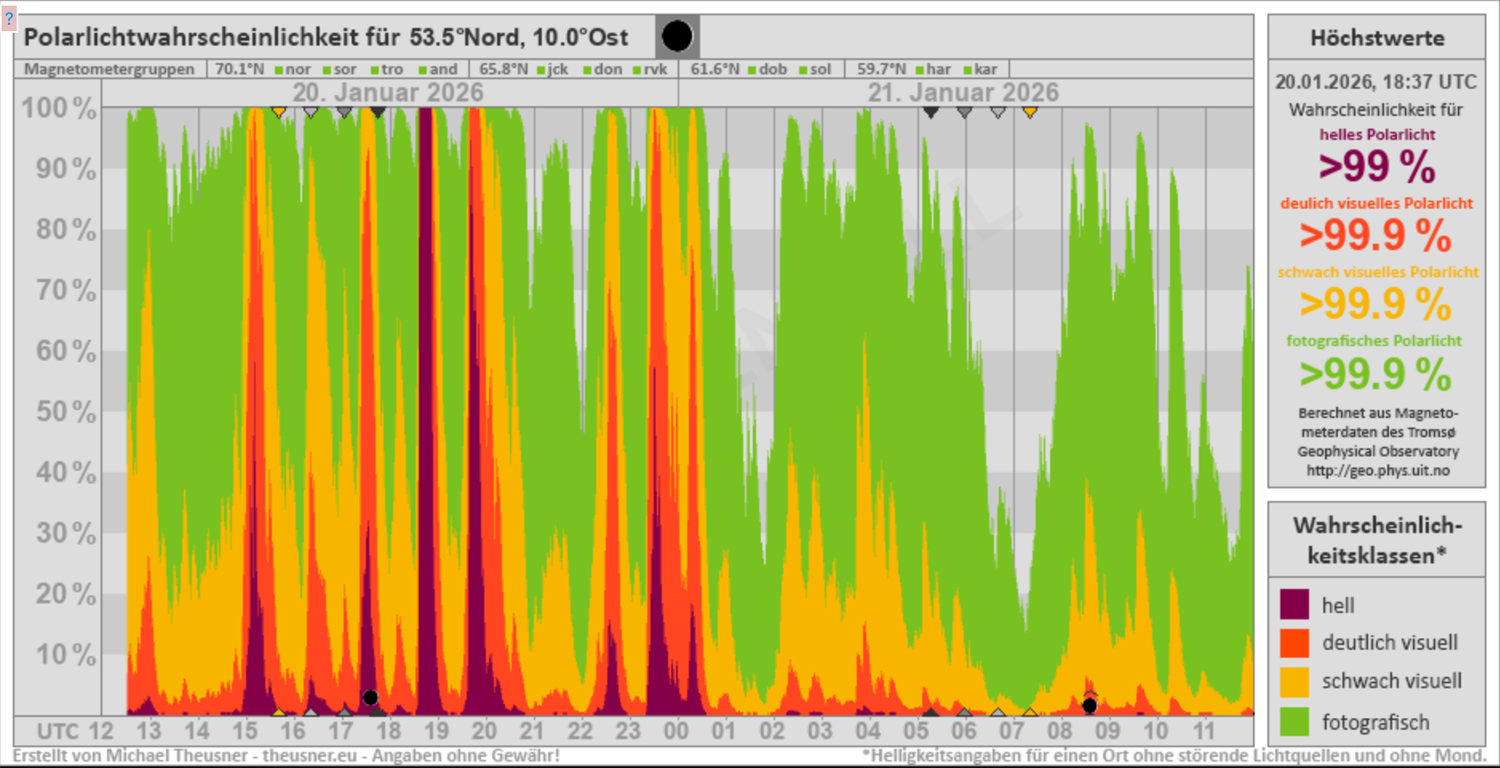Click the green status square beside 'dob'
The image size is (1500, 768).
(751, 70)
